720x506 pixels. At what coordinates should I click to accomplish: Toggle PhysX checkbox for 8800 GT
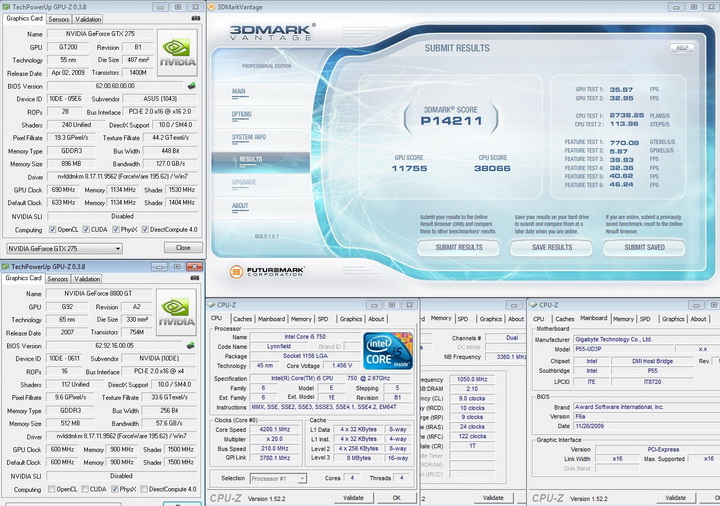(x=115, y=489)
